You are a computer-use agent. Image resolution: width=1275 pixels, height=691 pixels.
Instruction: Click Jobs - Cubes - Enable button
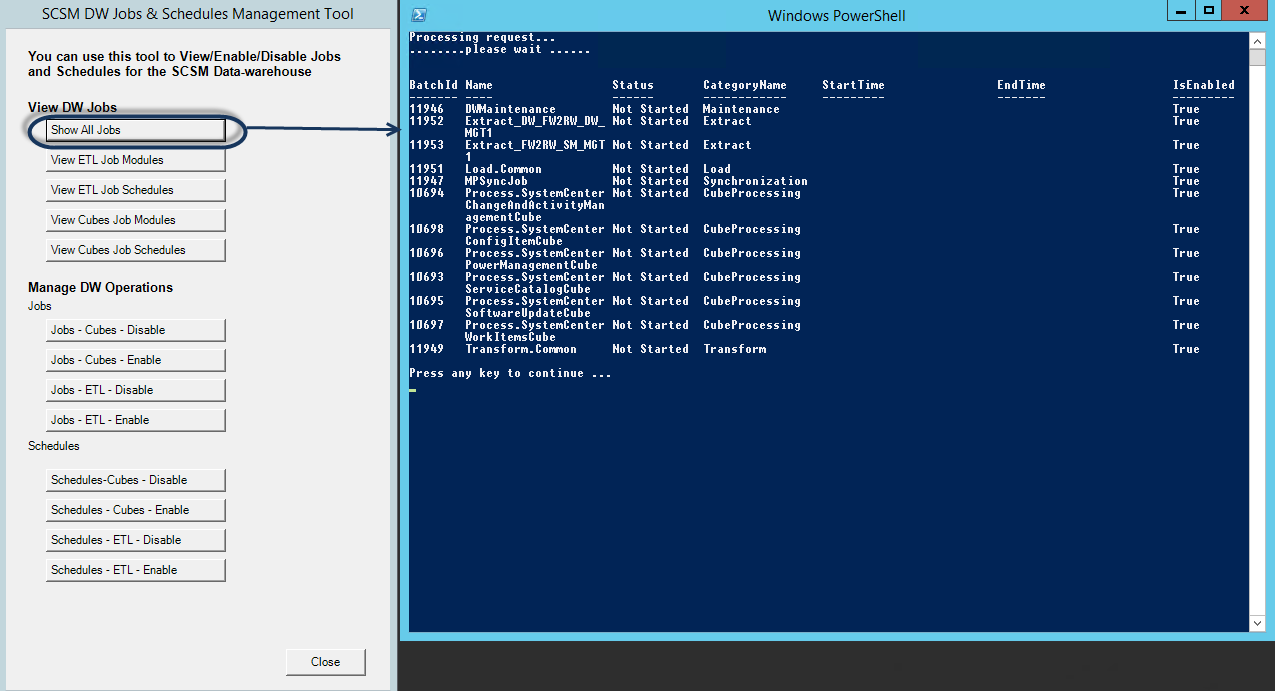(136, 360)
